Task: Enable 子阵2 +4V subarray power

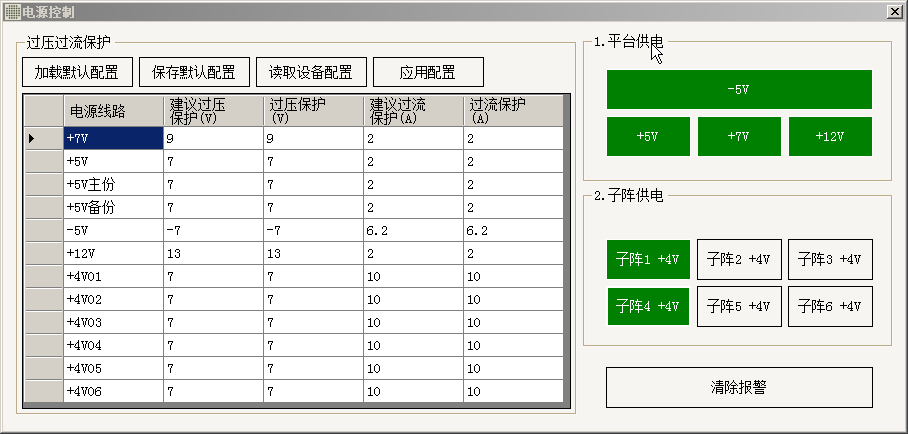Action: click(739, 259)
